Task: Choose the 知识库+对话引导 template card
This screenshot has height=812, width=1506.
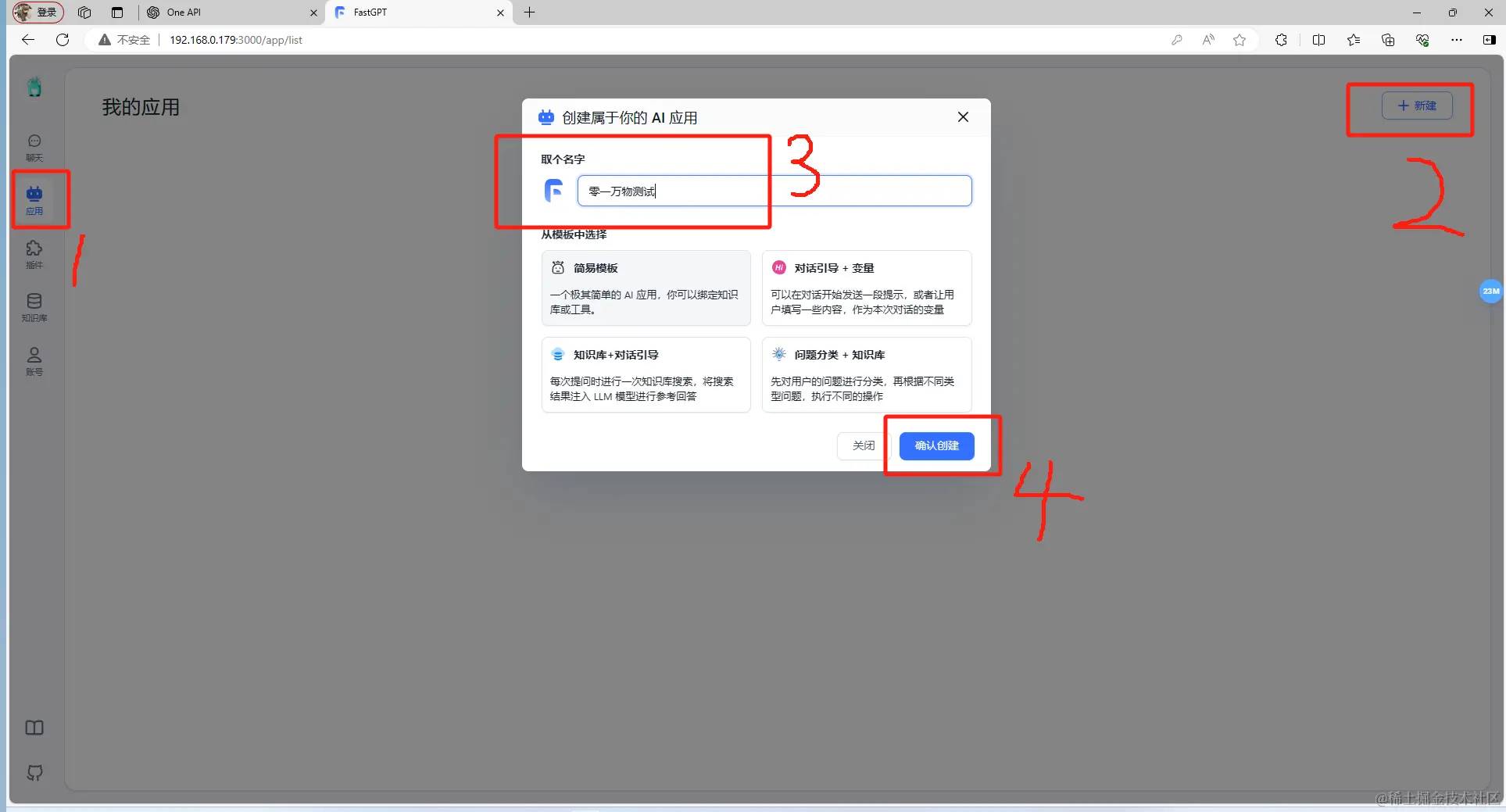Action: coord(646,374)
